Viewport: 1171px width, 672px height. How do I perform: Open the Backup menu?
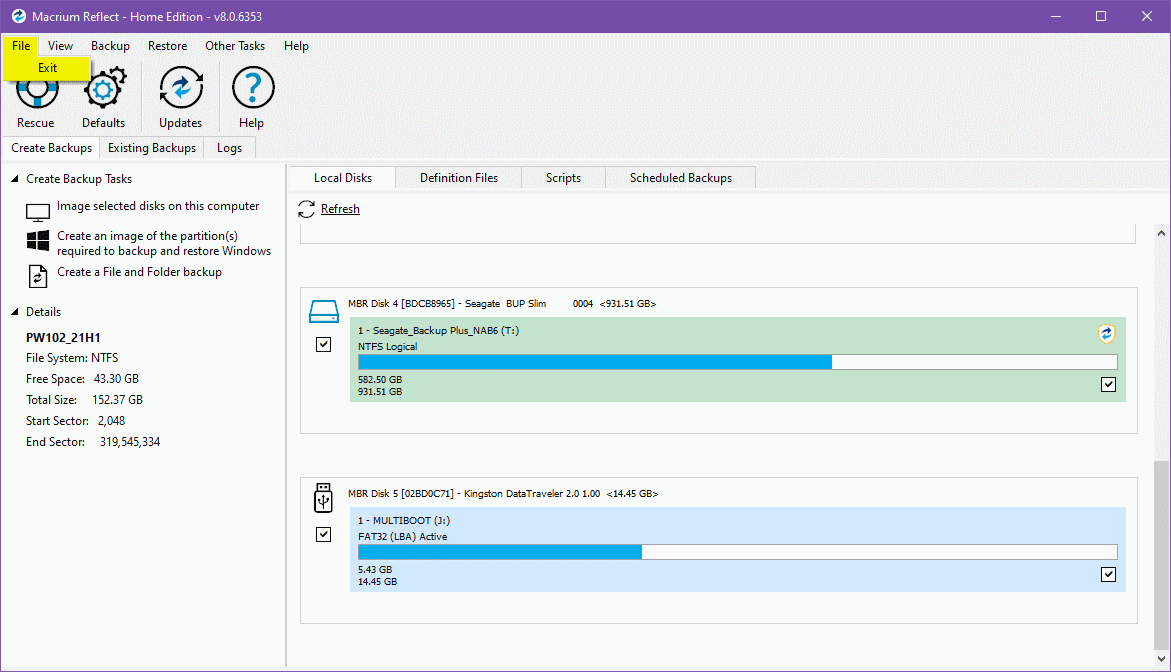point(111,46)
